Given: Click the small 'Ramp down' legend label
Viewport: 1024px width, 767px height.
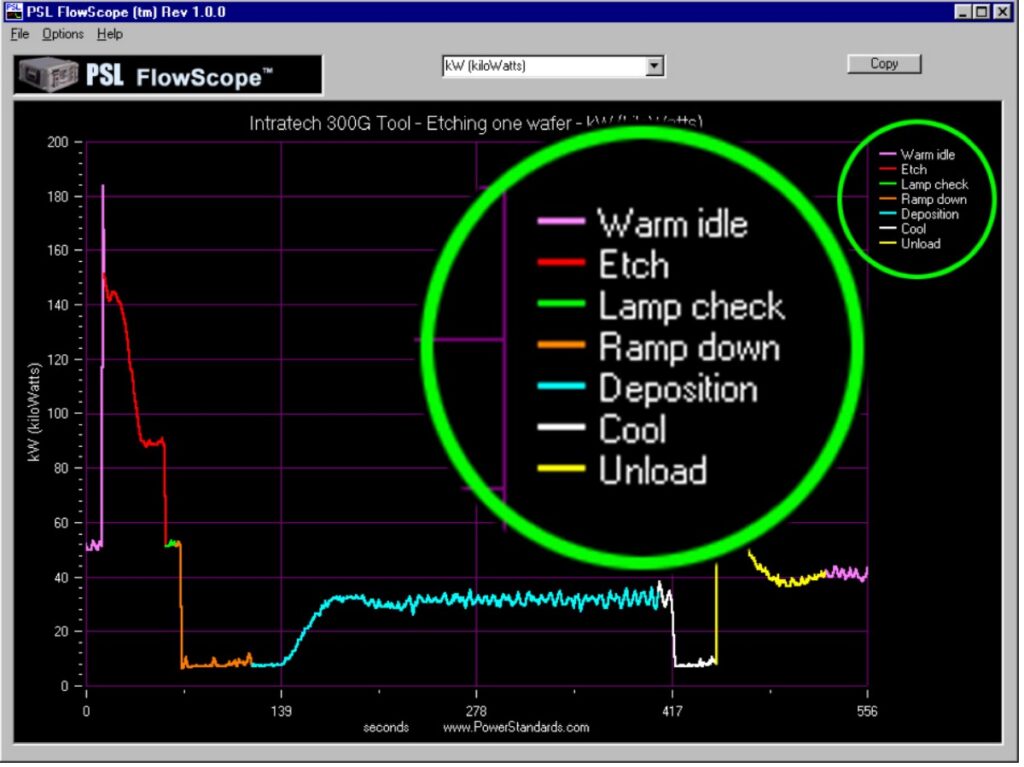Looking at the screenshot, I should pyautogui.click(x=936, y=199).
